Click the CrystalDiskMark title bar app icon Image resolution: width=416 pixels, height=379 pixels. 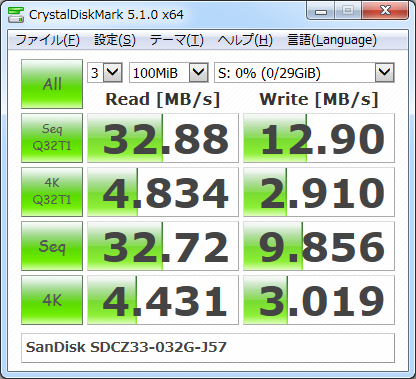click(x=16, y=14)
